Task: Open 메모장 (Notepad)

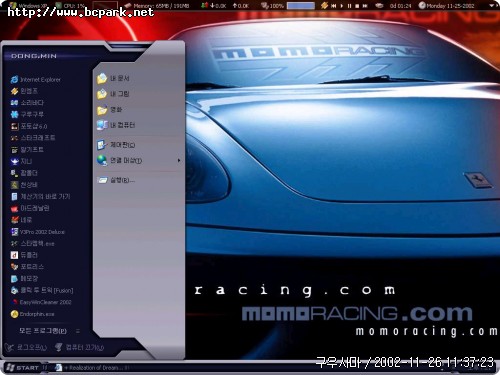Action: (x=24, y=278)
